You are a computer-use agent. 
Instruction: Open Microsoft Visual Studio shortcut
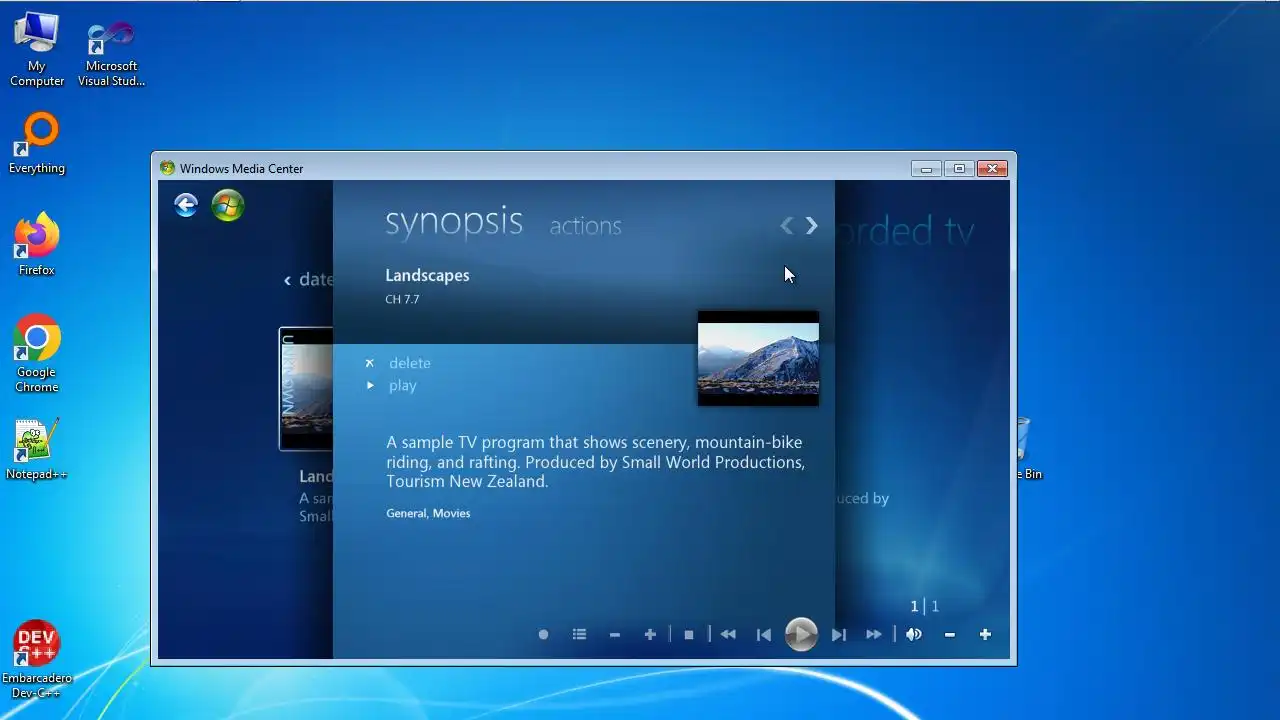(111, 55)
